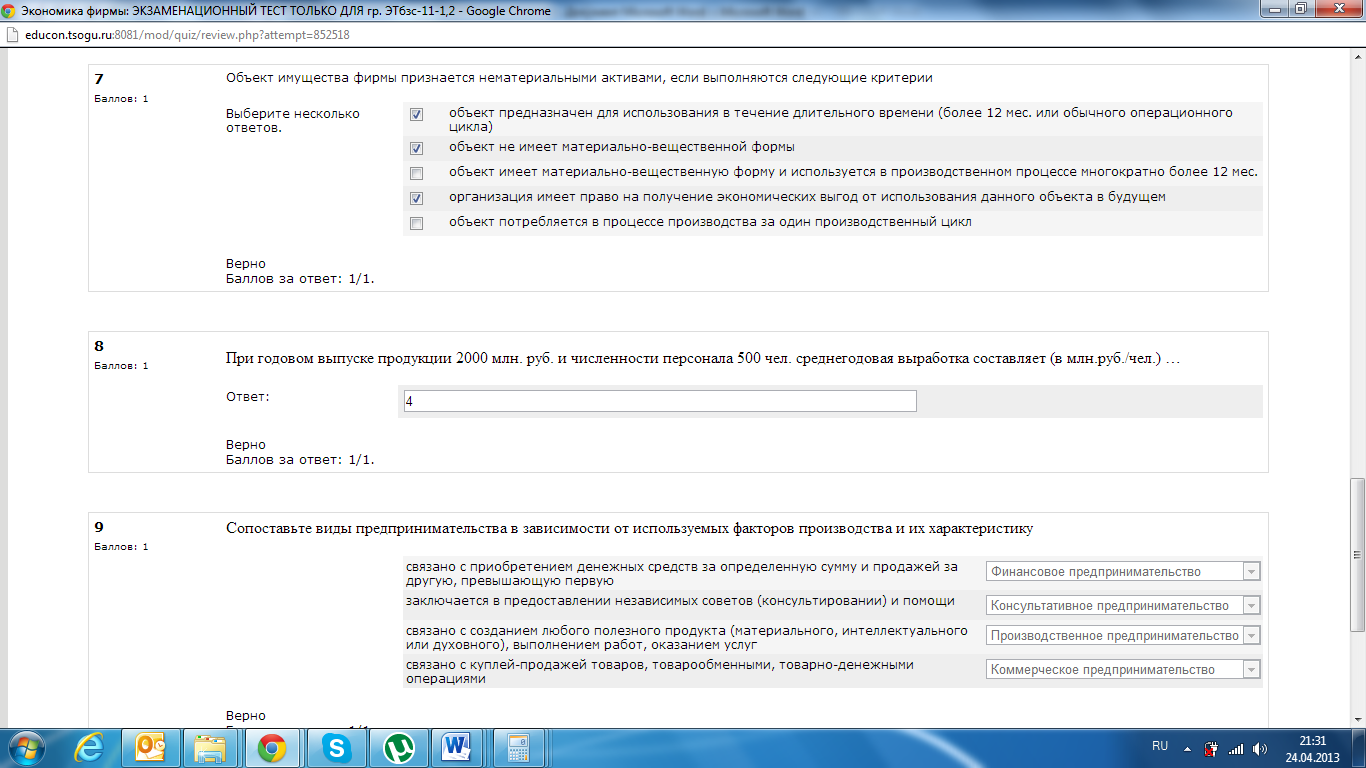Click question 8 text about годовом выпуске
Image resolution: width=1366 pixels, height=768 pixels.
(704, 358)
